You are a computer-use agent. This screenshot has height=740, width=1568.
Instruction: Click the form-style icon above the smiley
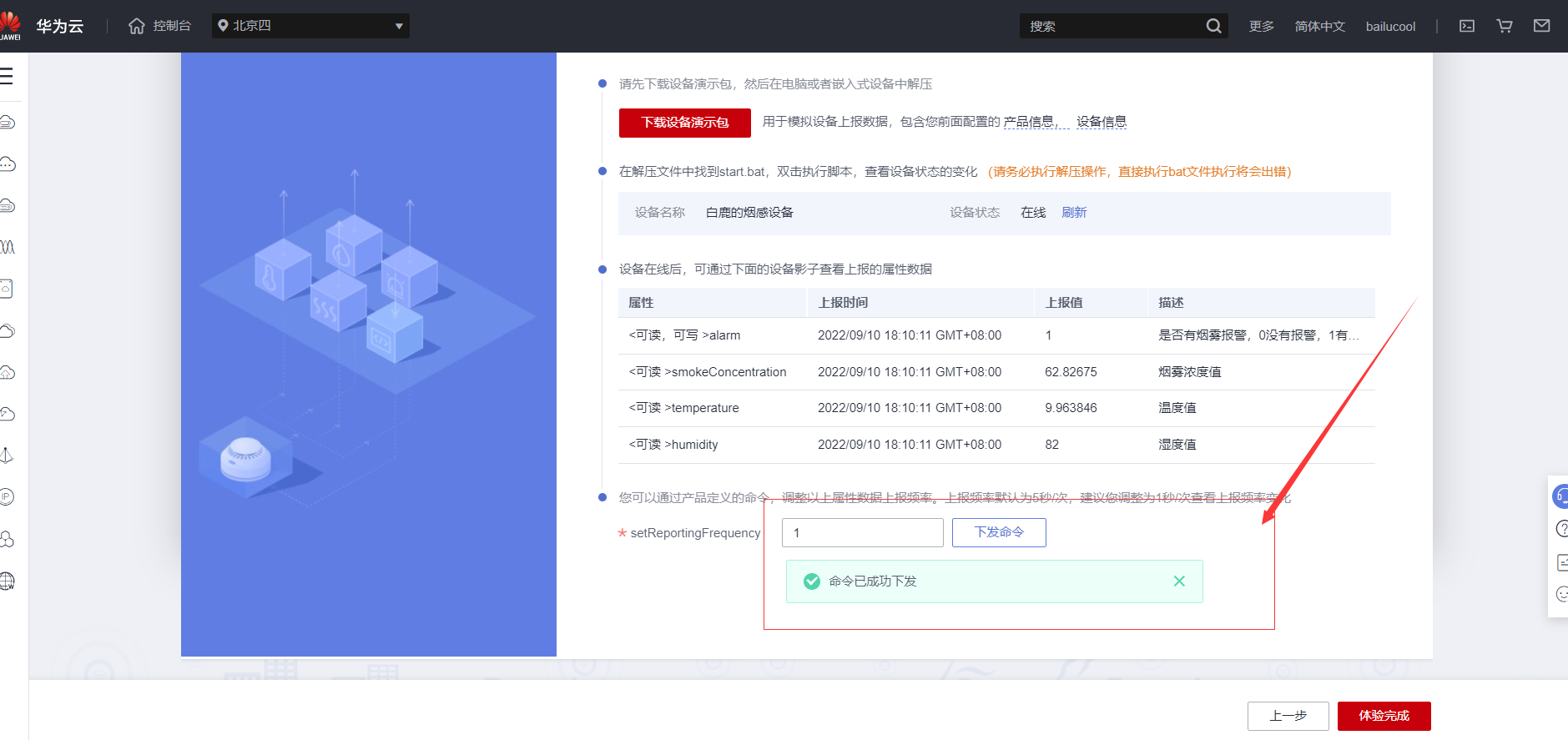pyautogui.click(x=1562, y=562)
